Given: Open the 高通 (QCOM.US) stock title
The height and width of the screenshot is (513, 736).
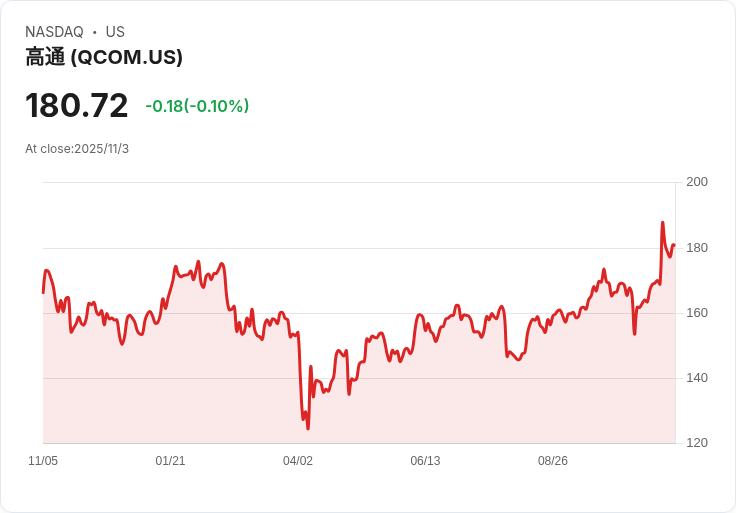Looking at the screenshot, I should pos(104,57).
